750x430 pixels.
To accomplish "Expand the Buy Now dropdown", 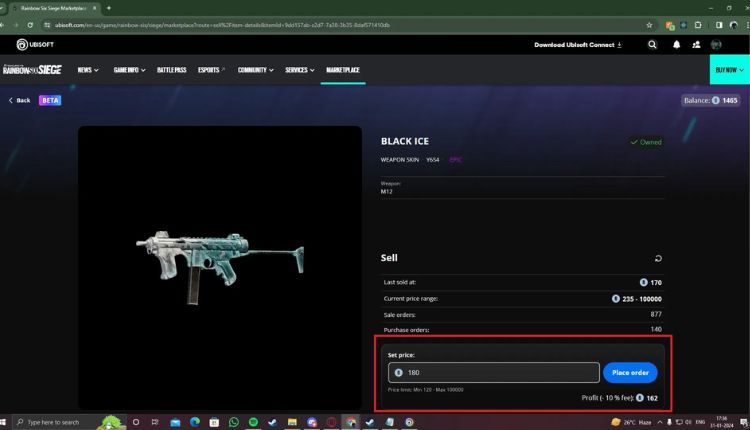I will click(729, 70).
